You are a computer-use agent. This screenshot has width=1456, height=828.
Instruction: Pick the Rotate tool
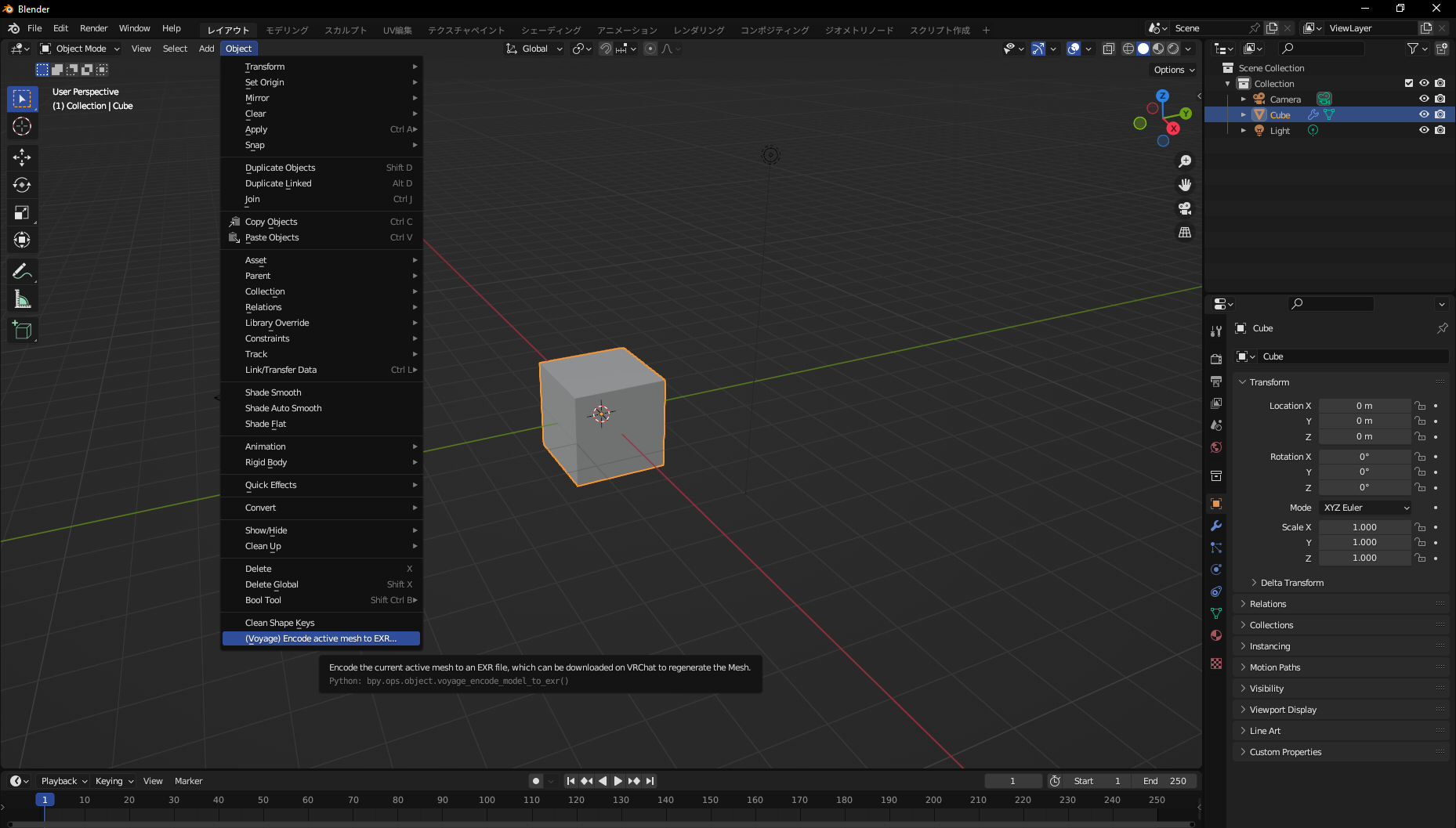pos(22,185)
